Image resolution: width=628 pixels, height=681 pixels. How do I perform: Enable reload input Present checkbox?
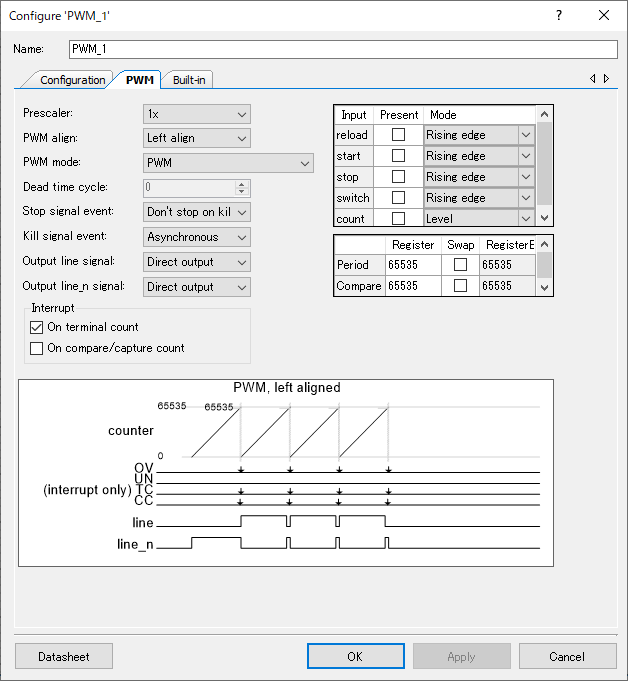click(x=398, y=135)
